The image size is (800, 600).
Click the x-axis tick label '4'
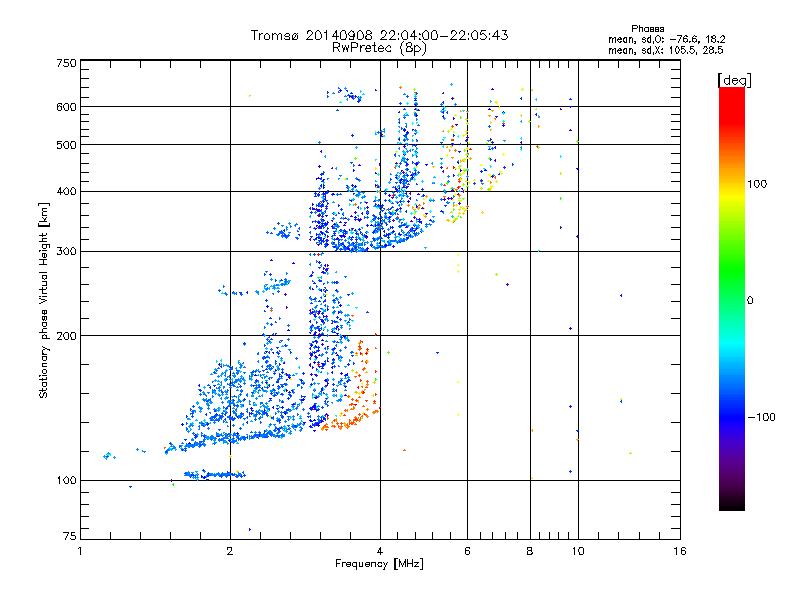[x=380, y=551]
